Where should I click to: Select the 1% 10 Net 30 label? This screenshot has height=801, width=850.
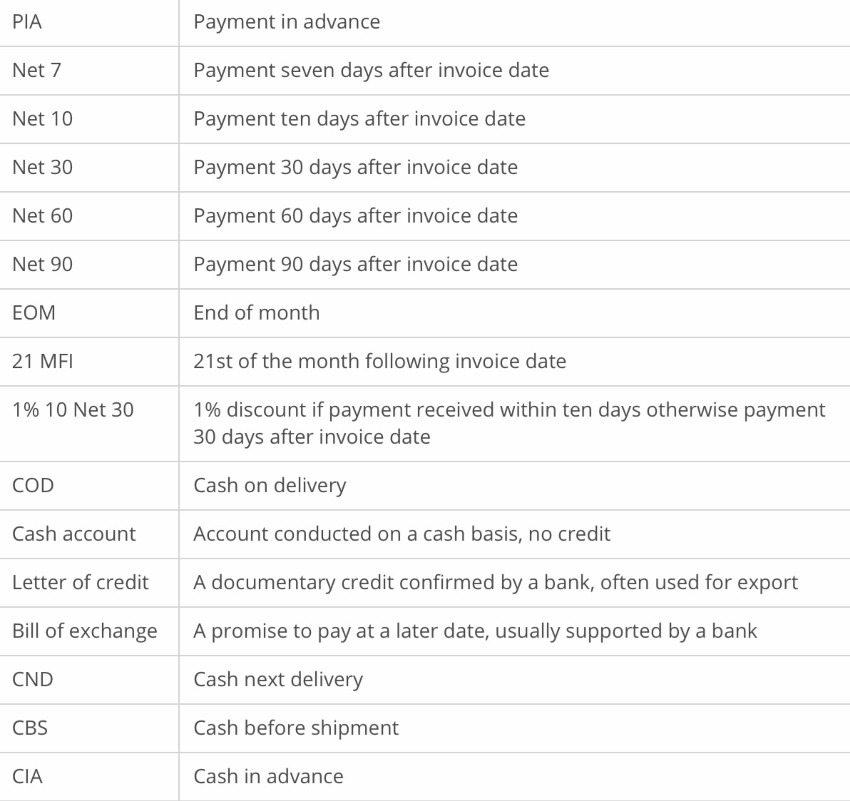tap(73, 410)
